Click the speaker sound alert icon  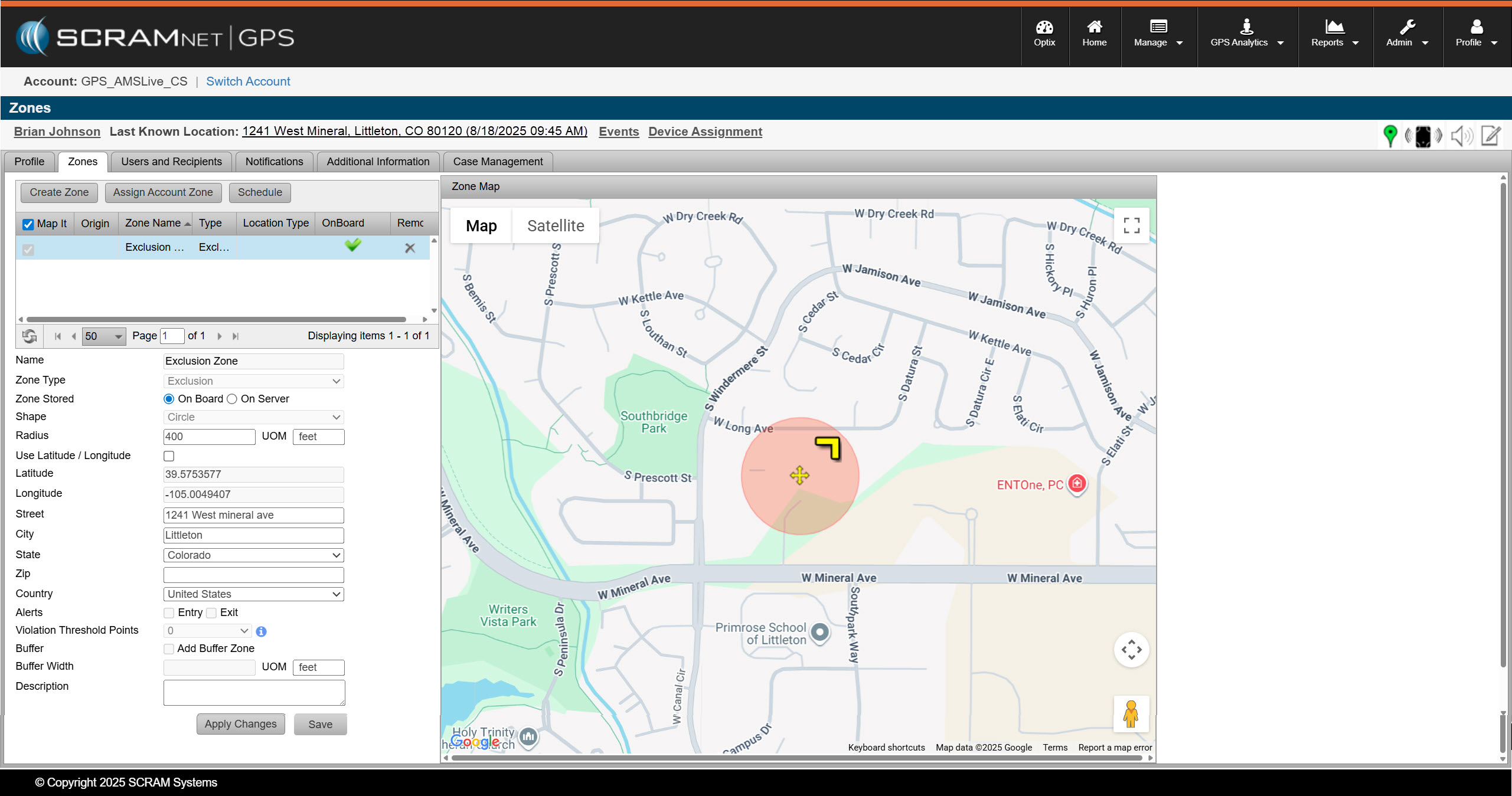[1461, 136]
